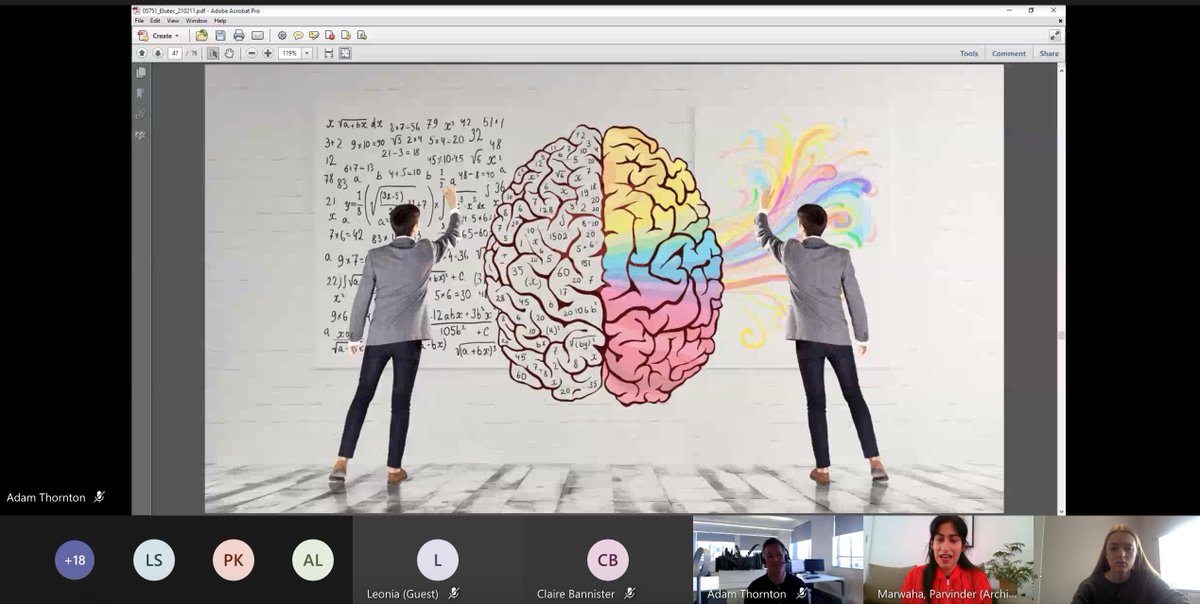Screen dimensions: 1200x604
Task: Click the fit width scrolling icon
Action: (x=329, y=53)
